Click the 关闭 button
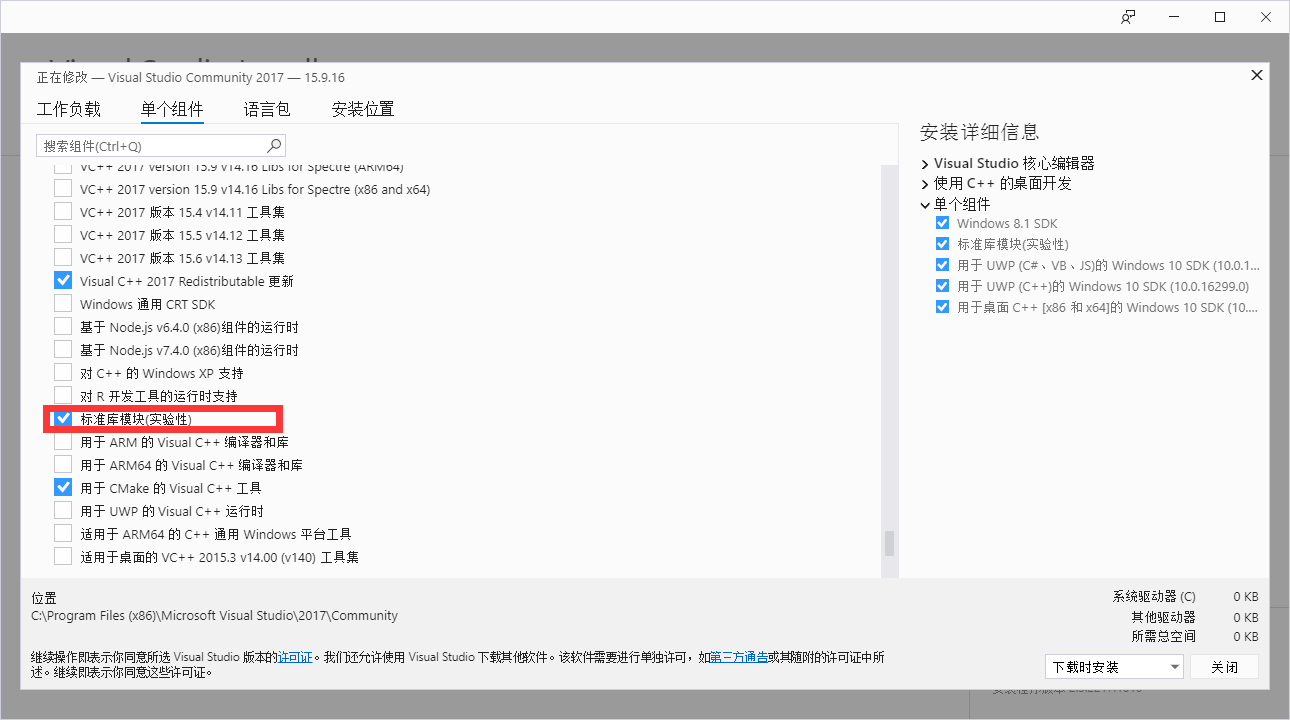 1225,667
